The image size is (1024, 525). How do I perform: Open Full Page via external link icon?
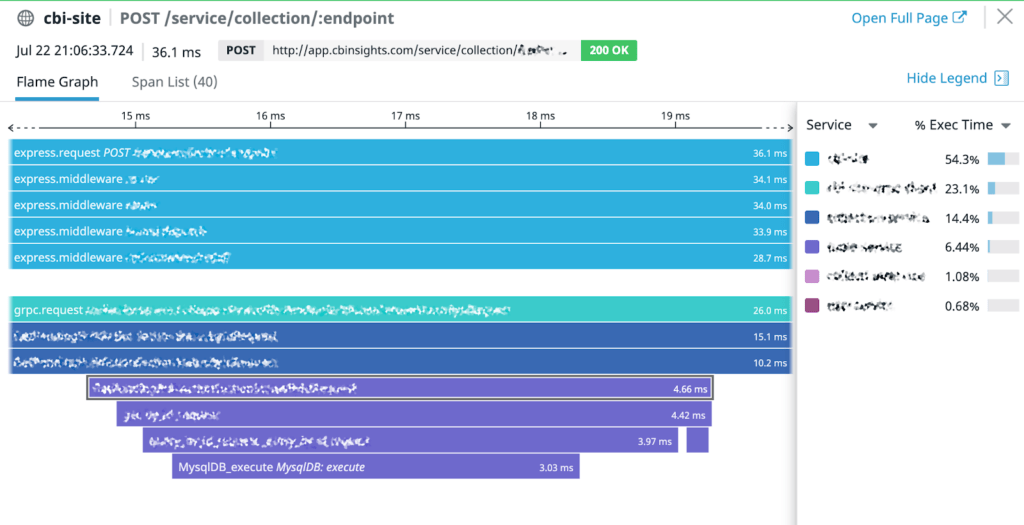click(959, 18)
